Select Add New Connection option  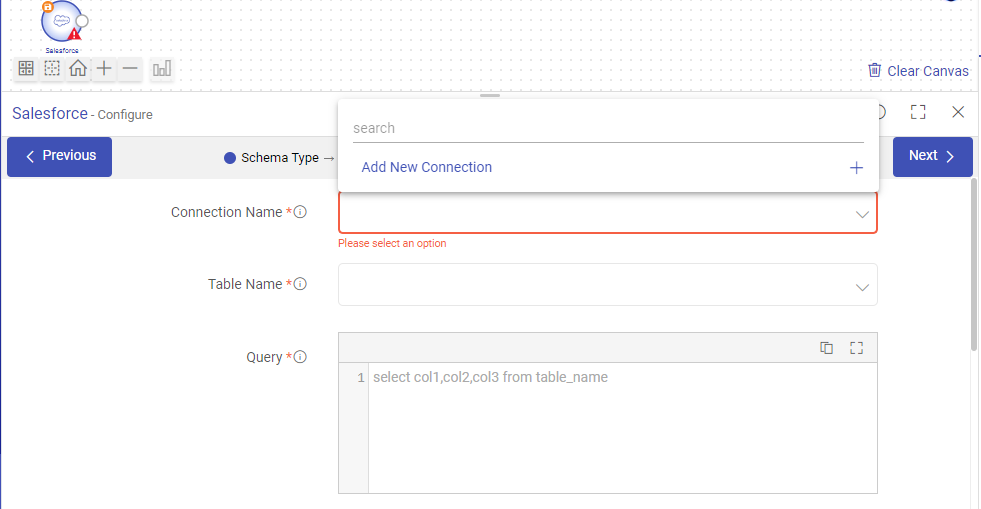tap(427, 168)
